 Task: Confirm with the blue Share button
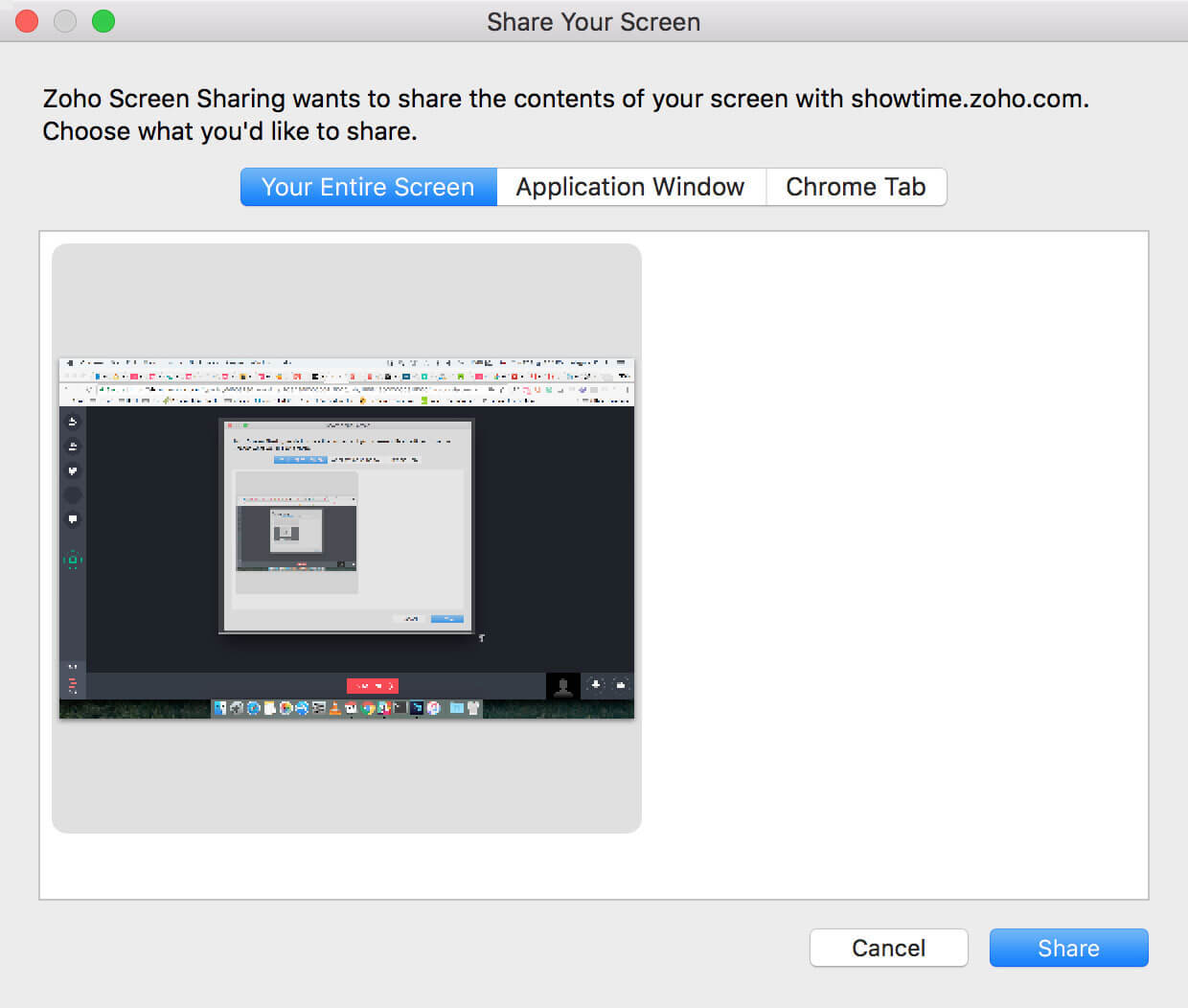(x=1069, y=948)
